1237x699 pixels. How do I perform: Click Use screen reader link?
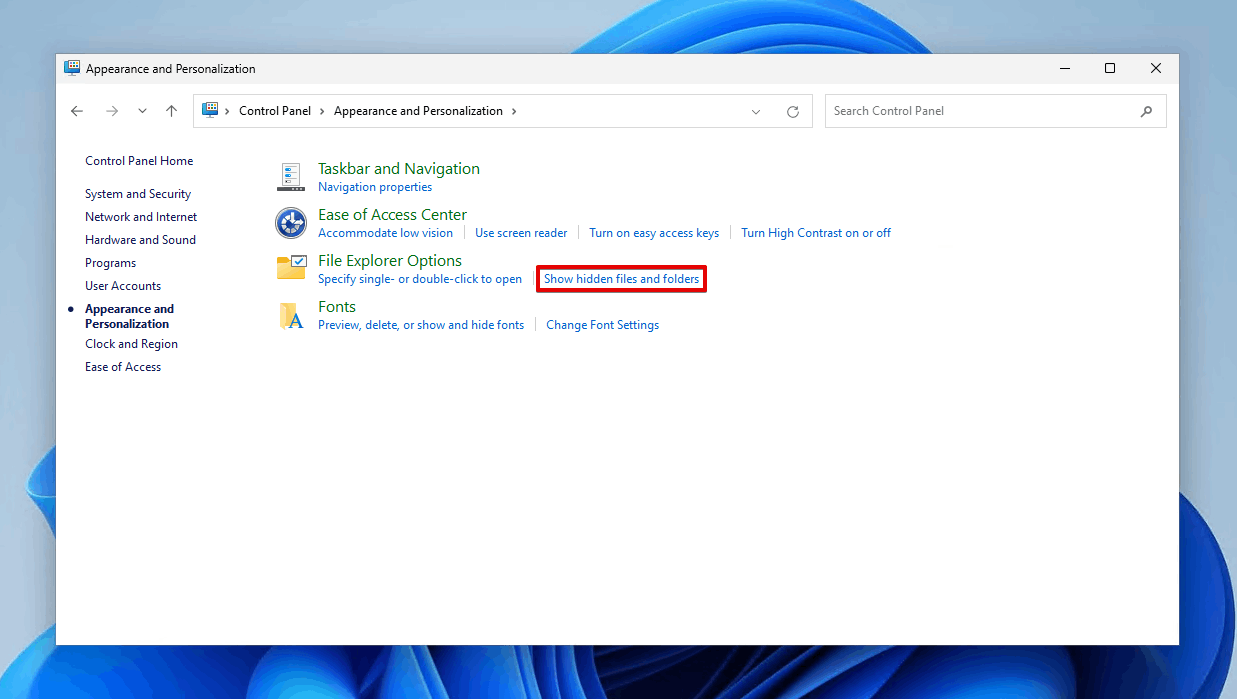coord(521,233)
